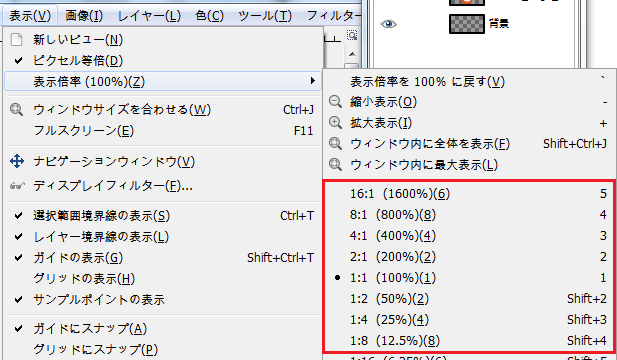Toggle ガイドにスナップ(A)

pos(163,328)
